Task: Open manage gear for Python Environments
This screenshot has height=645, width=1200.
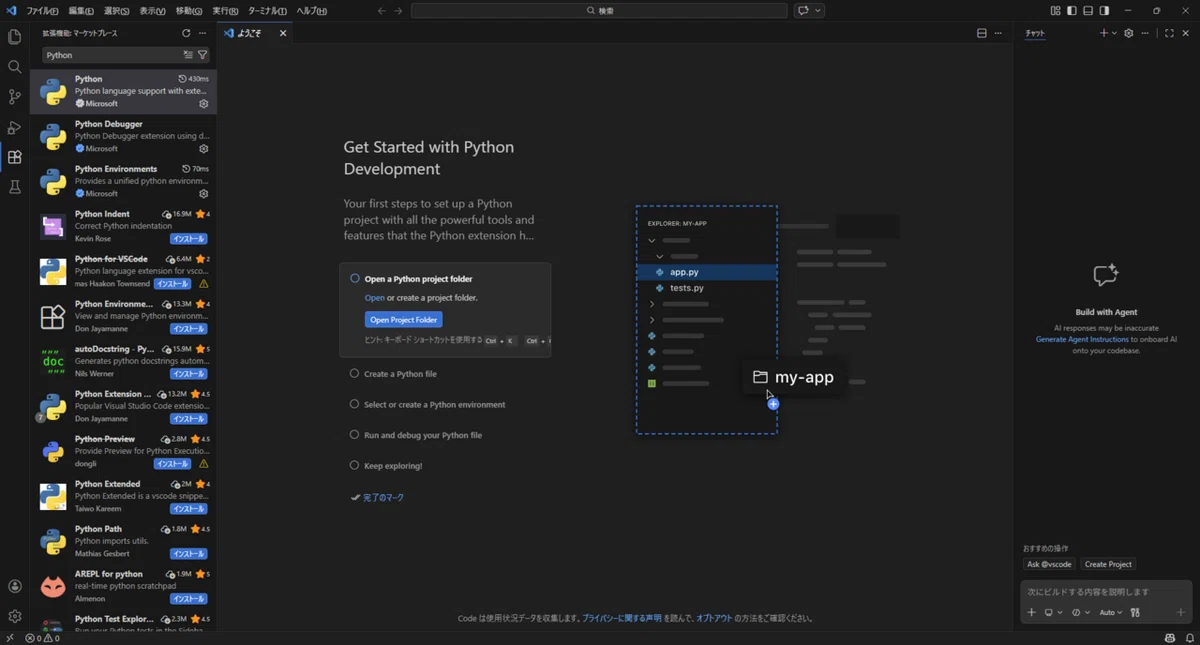Action: click(203, 194)
